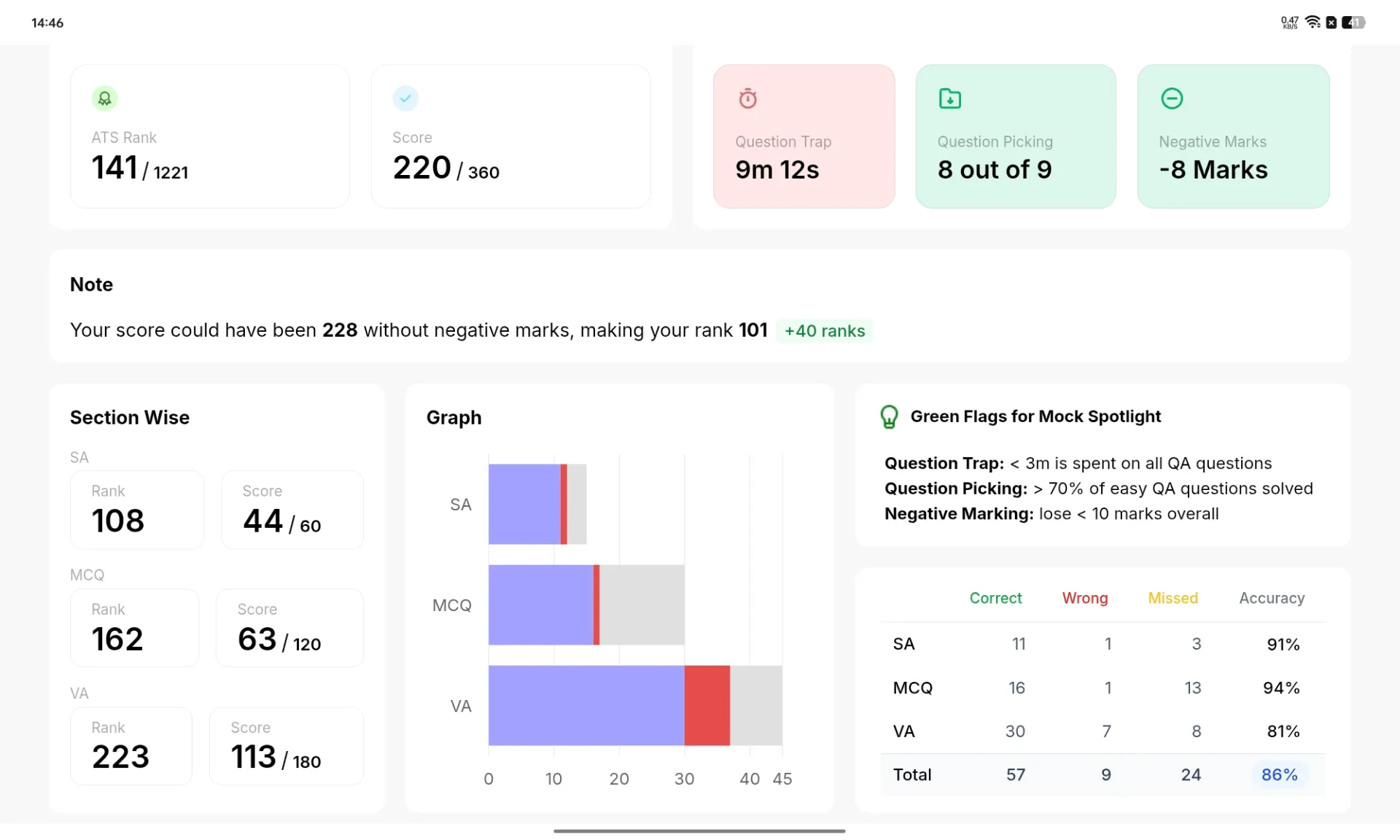
Task: Select the SA Rank 108 card
Action: 136,510
